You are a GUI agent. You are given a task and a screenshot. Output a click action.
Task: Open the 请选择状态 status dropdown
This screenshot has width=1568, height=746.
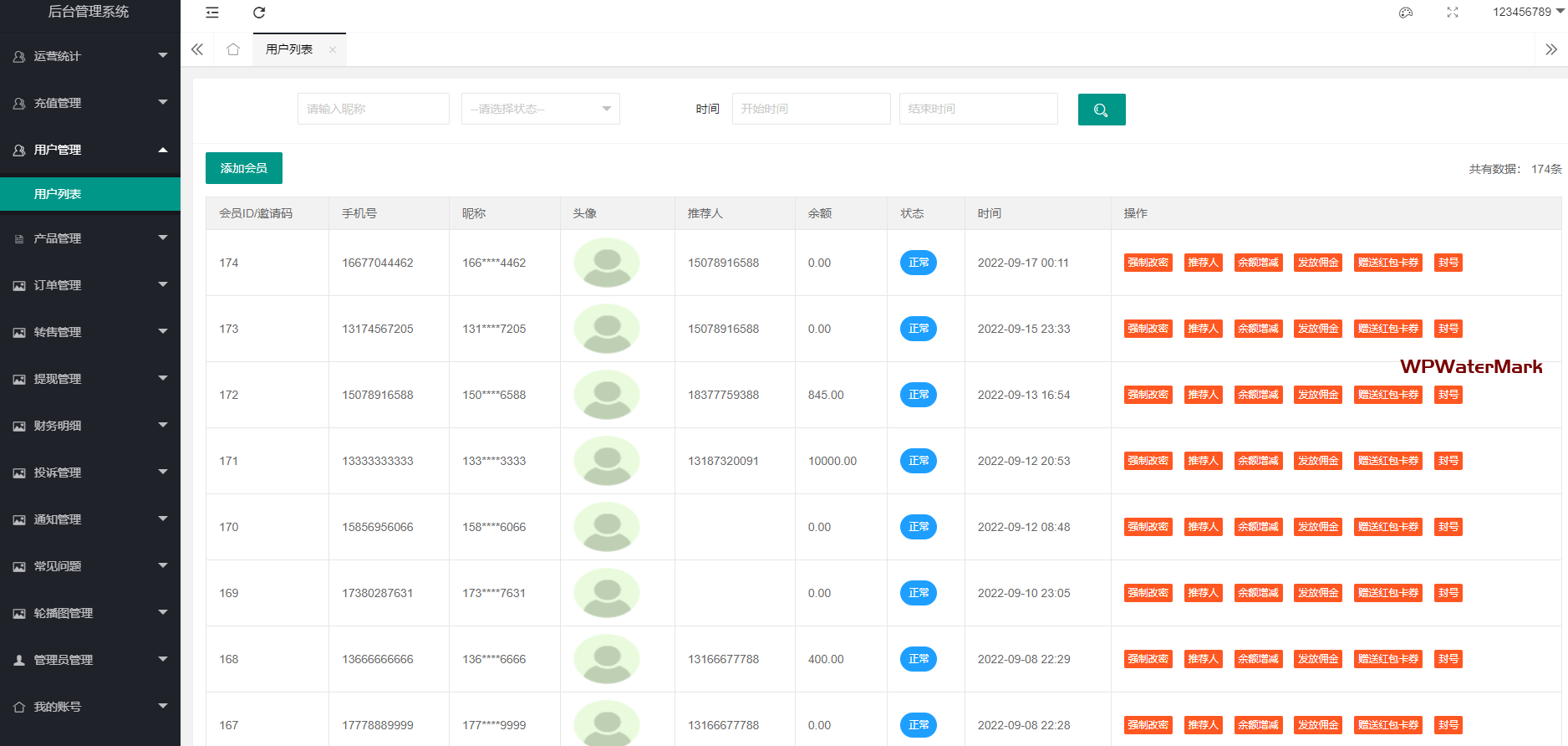[540, 109]
